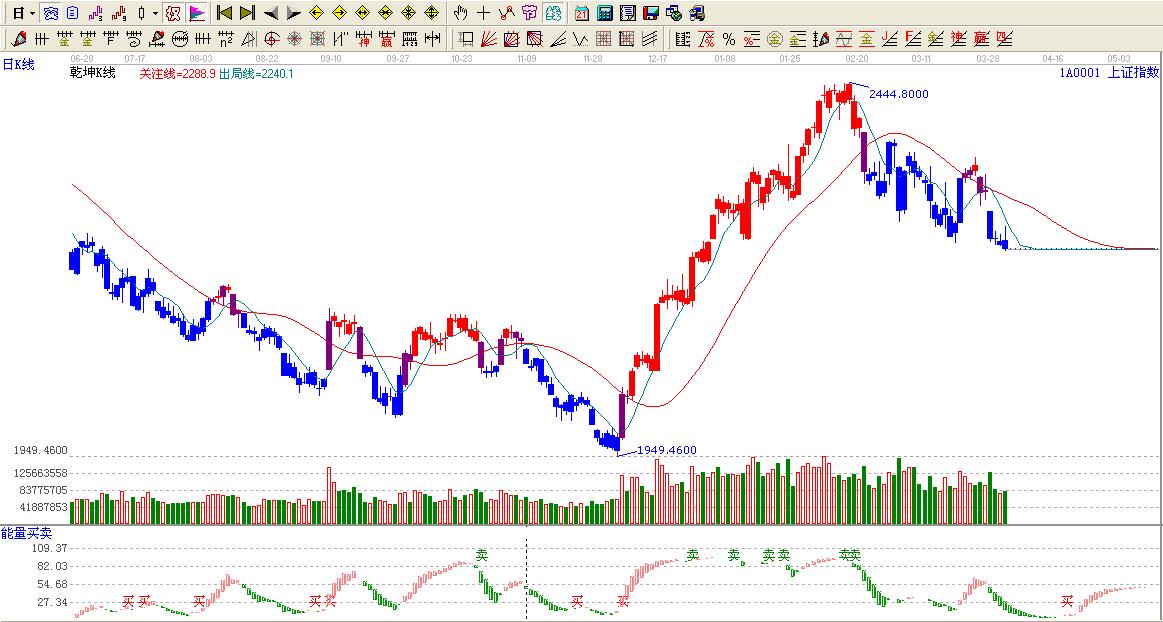Click the yellow diamond left arrow

(x=316, y=13)
